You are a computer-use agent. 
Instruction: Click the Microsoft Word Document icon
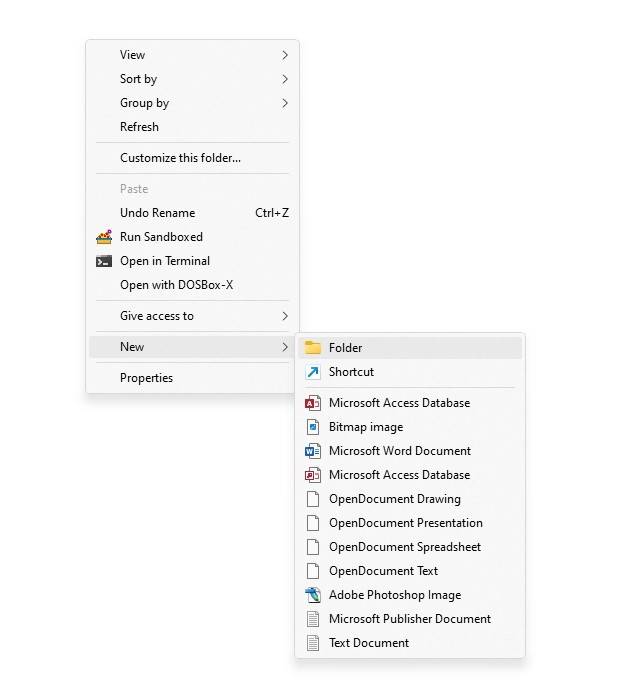tap(313, 451)
